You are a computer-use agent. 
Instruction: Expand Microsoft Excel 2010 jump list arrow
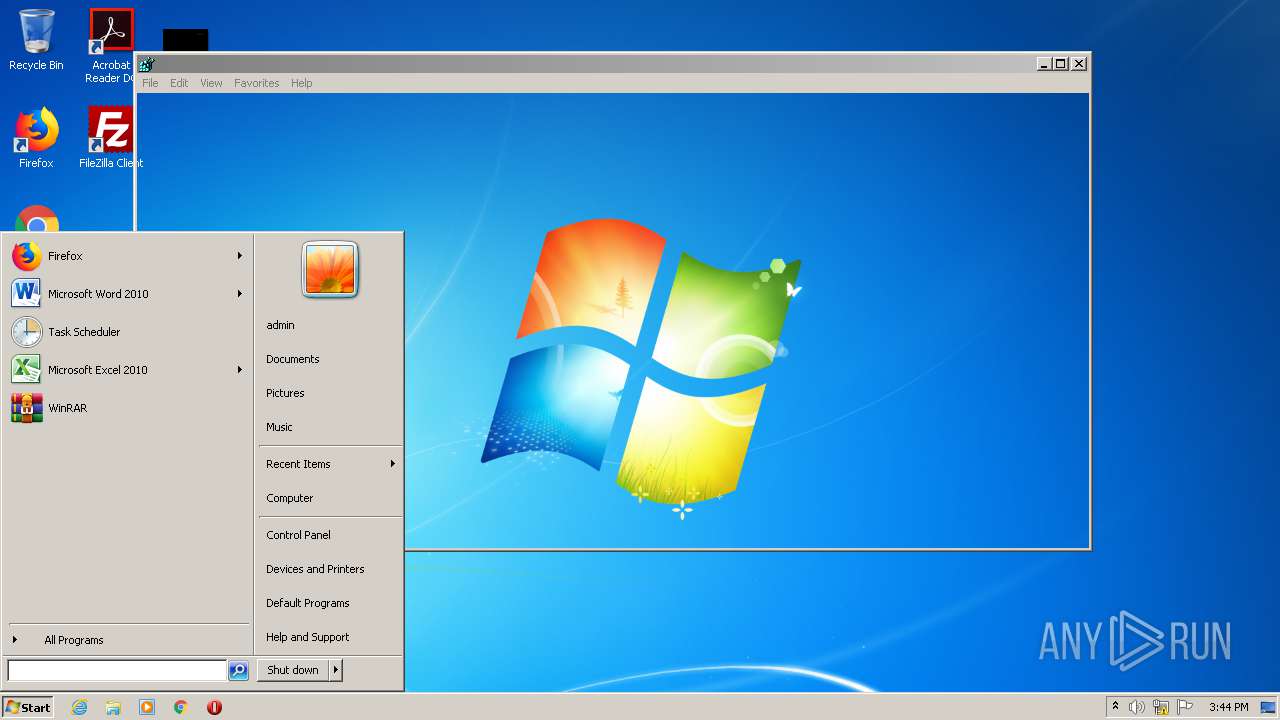(240, 370)
